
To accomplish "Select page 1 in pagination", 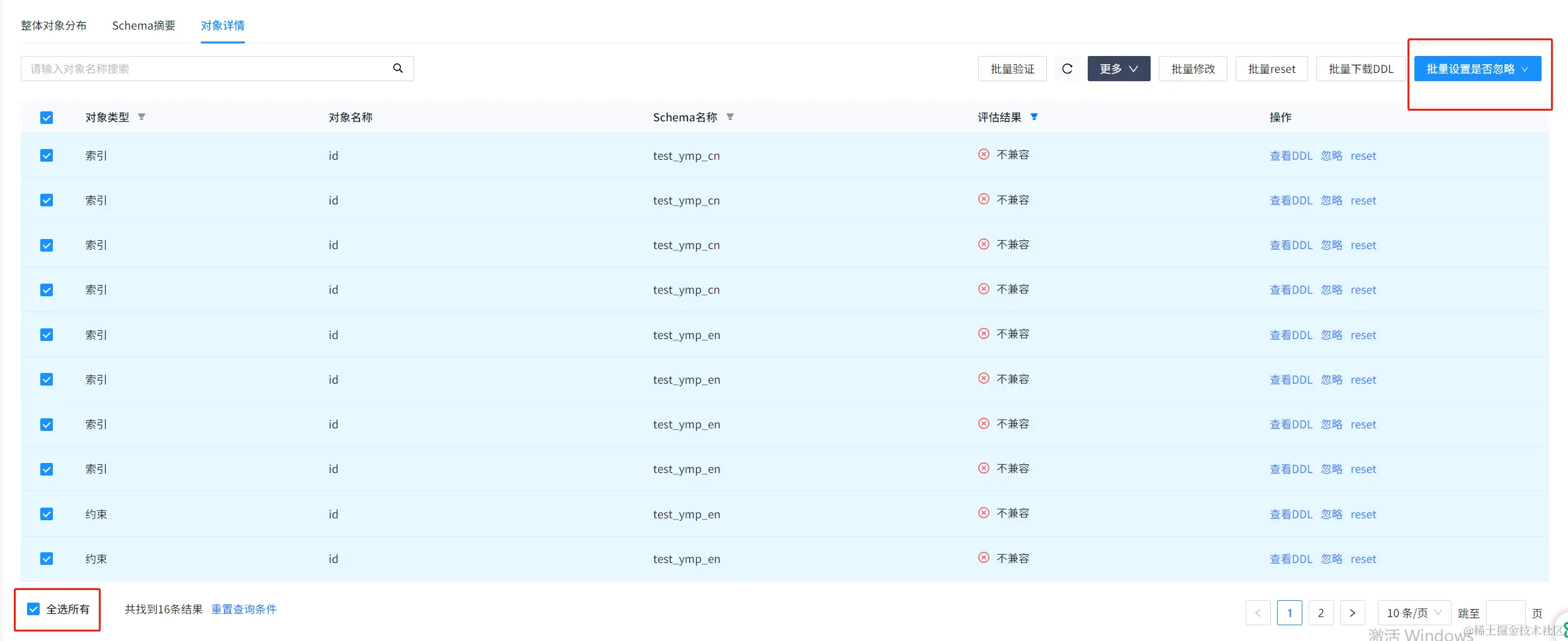I will pos(1289,613).
